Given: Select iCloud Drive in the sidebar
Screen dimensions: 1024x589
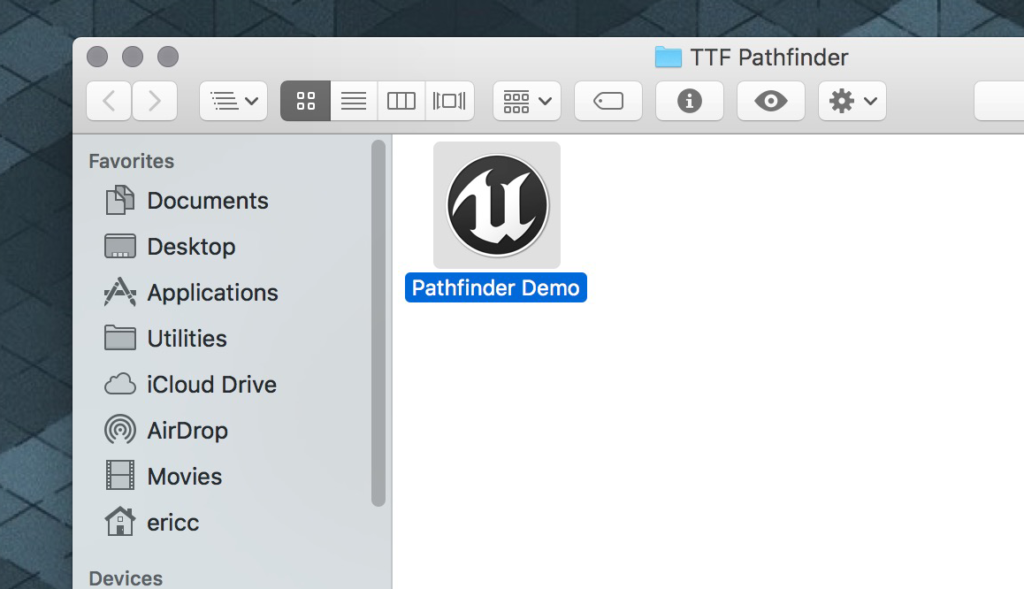Looking at the screenshot, I should pos(216,384).
